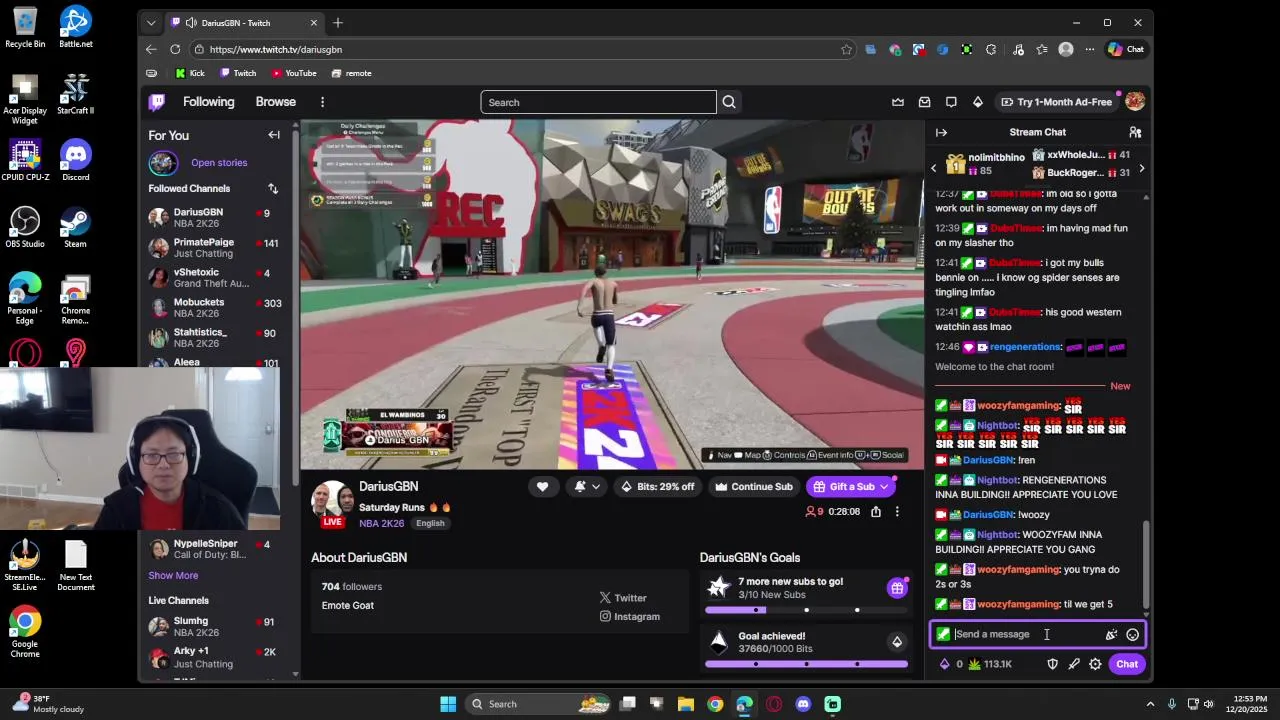Click in the Twitch Search box
Viewport: 1280px width, 720px height.
coord(598,102)
